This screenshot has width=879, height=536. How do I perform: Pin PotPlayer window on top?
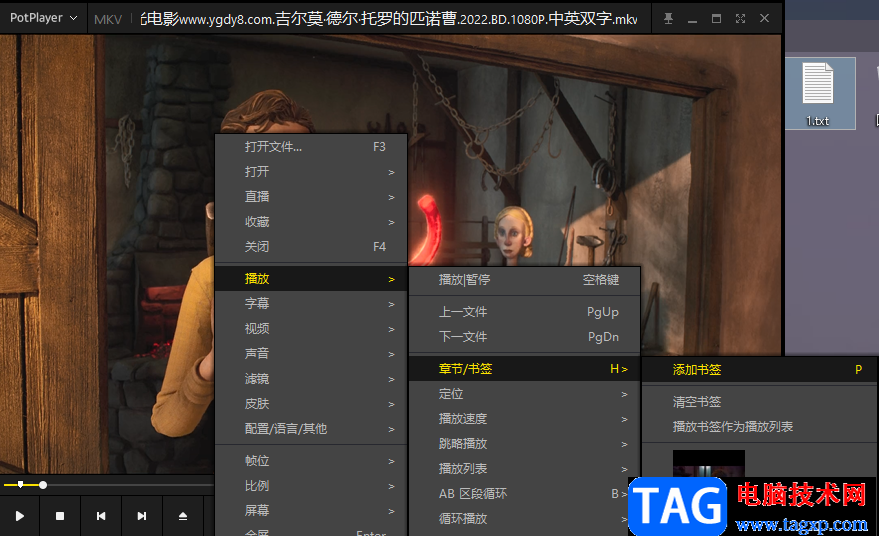pos(668,19)
